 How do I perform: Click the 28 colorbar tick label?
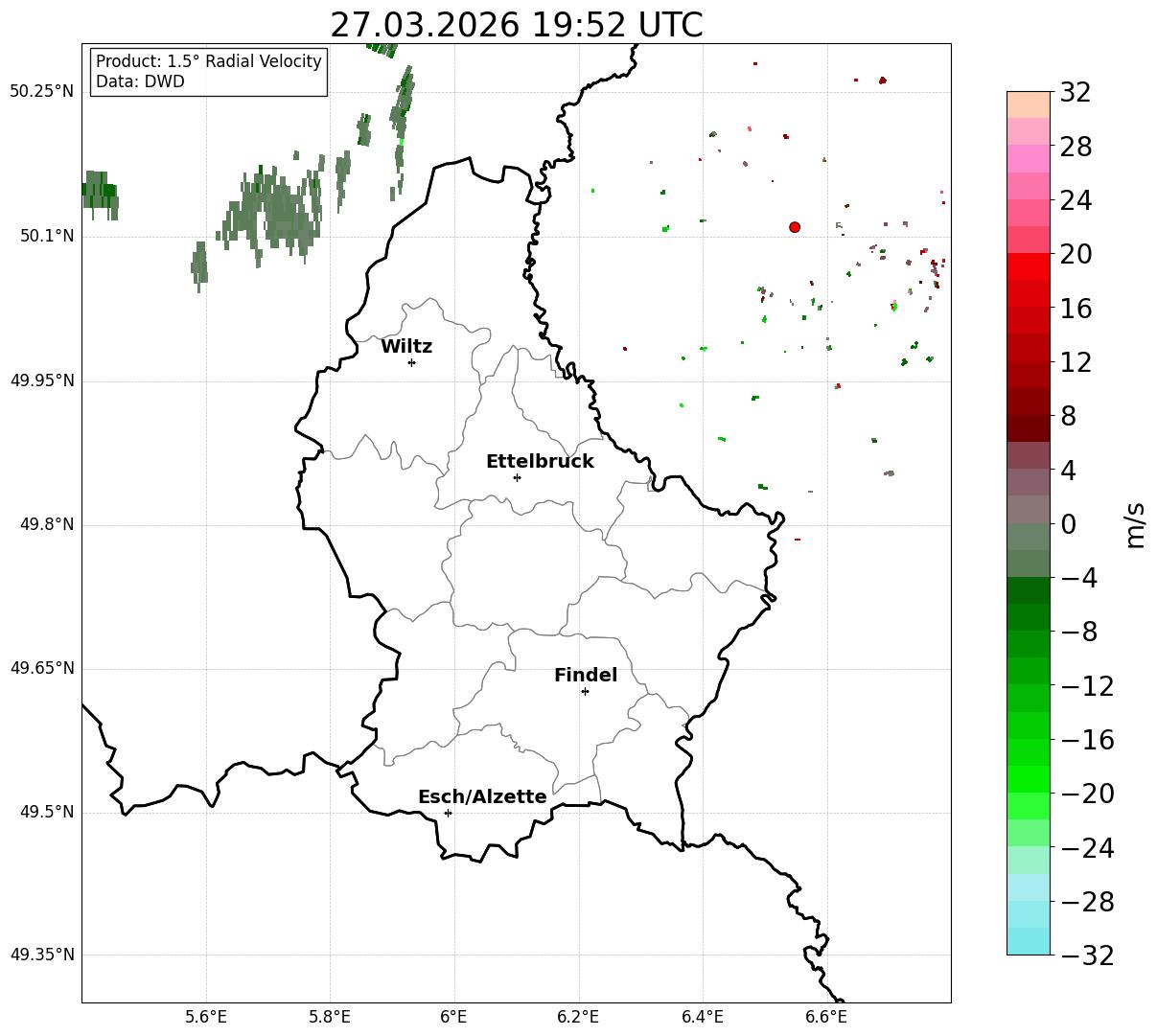1075,148
